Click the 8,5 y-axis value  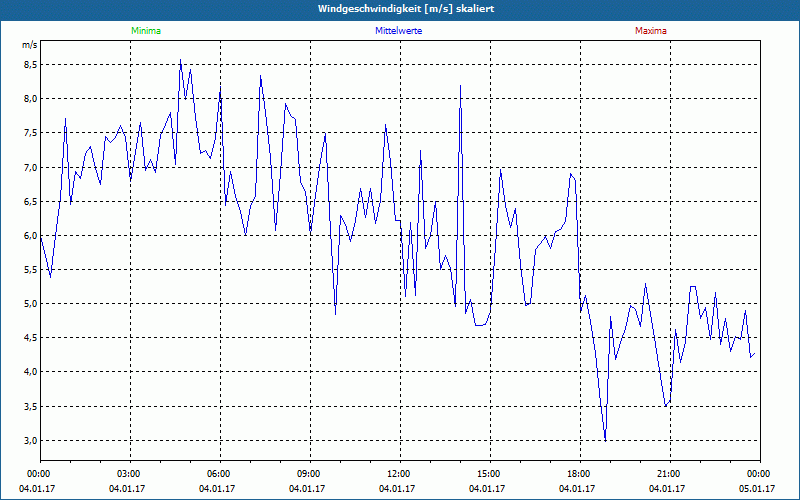[31, 65]
